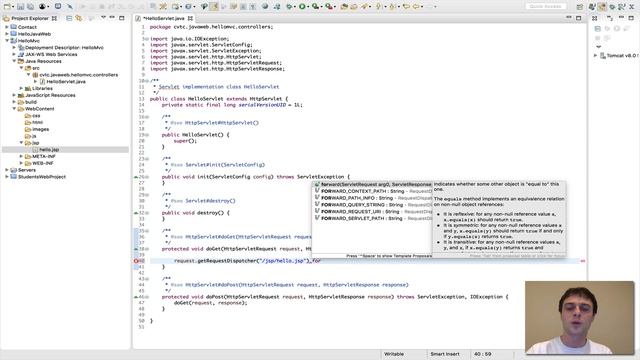640x360 pixels.
Task: Open the web browser globe icon
Action: point(265,7)
